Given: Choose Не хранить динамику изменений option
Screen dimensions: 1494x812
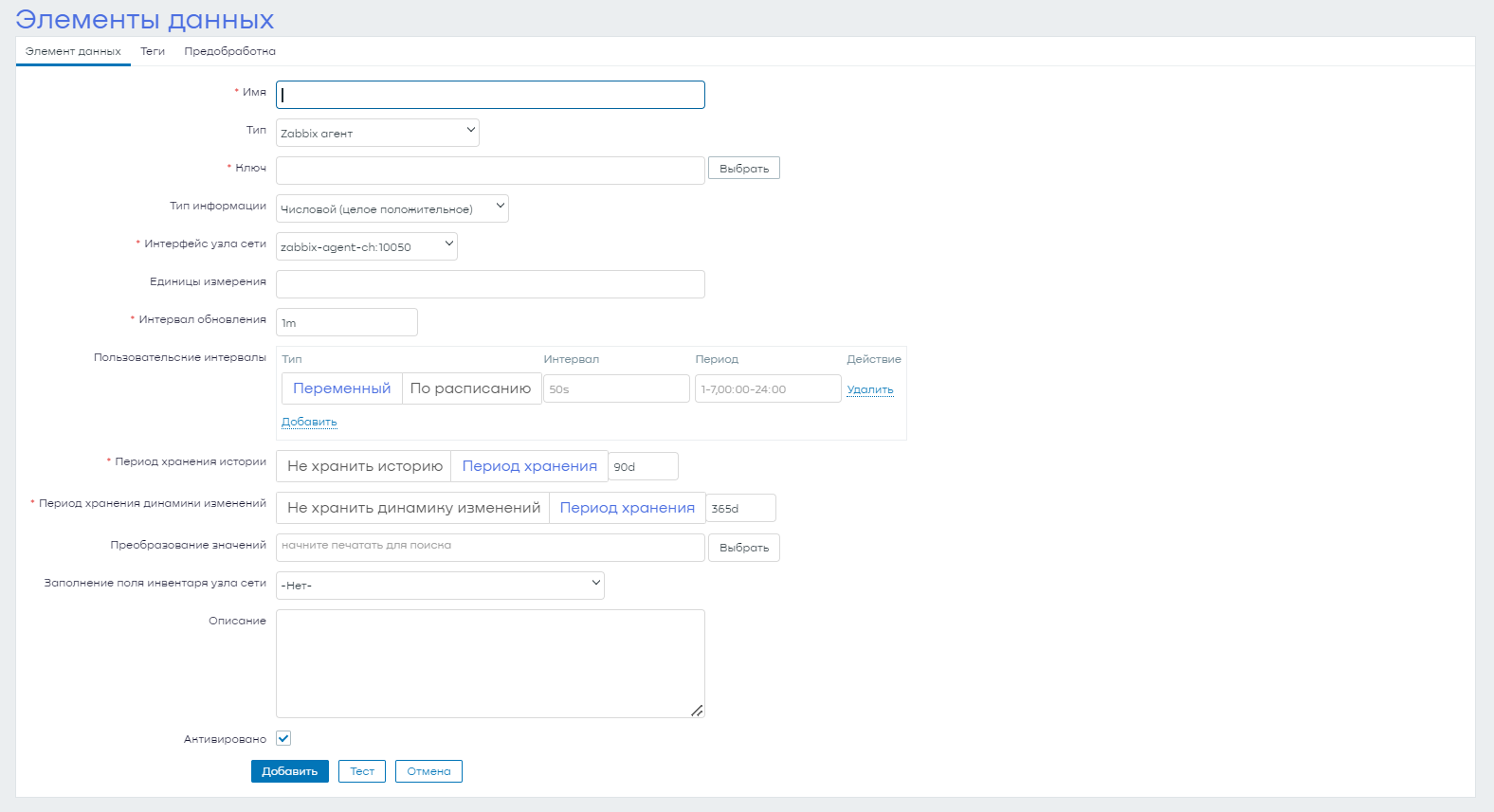Looking at the screenshot, I should (x=413, y=508).
